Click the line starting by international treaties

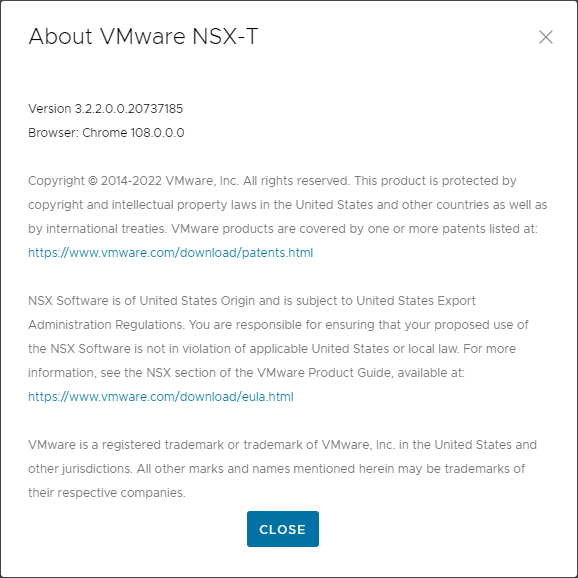coord(283,229)
